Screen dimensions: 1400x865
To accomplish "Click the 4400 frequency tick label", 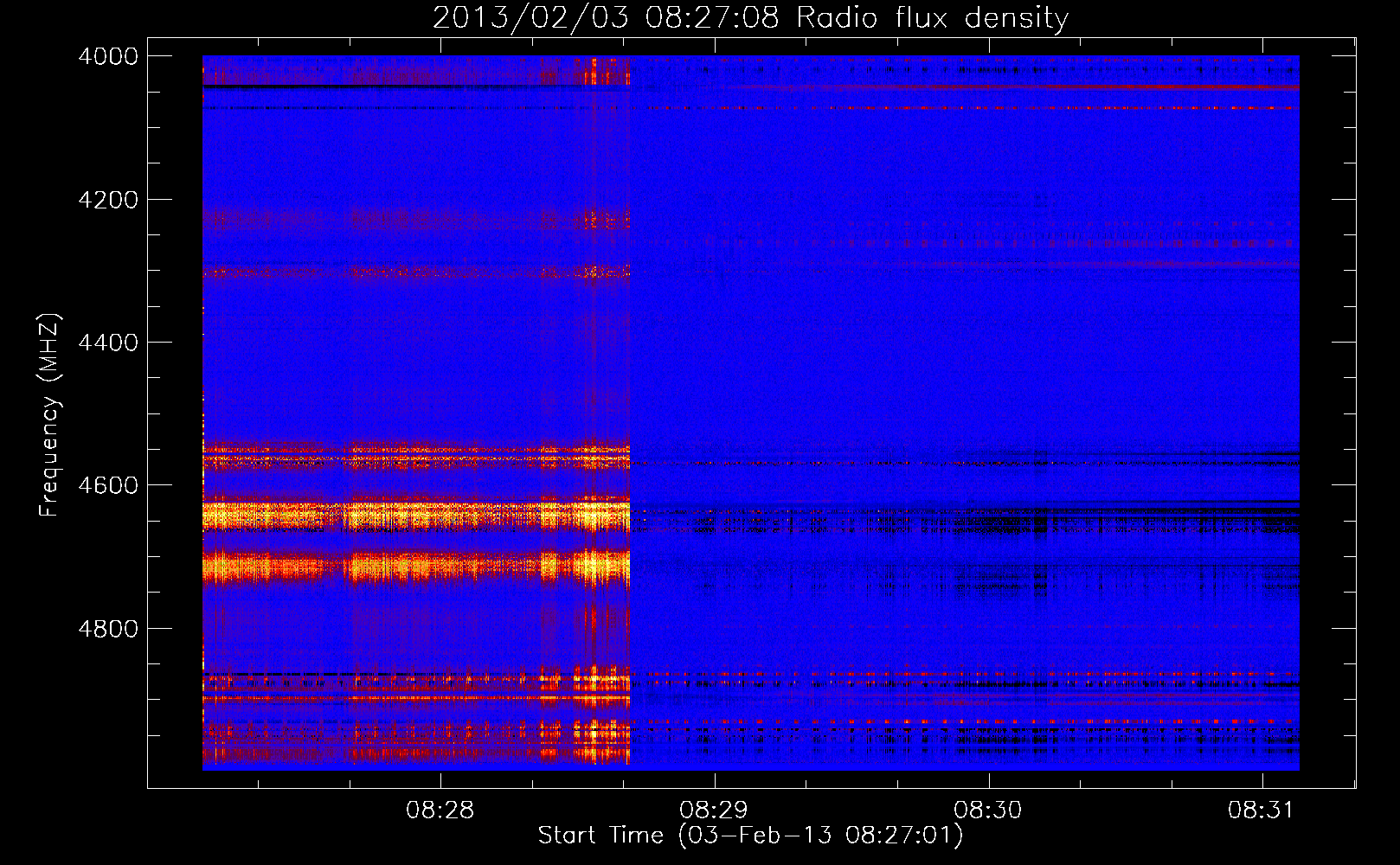I will (x=108, y=343).
